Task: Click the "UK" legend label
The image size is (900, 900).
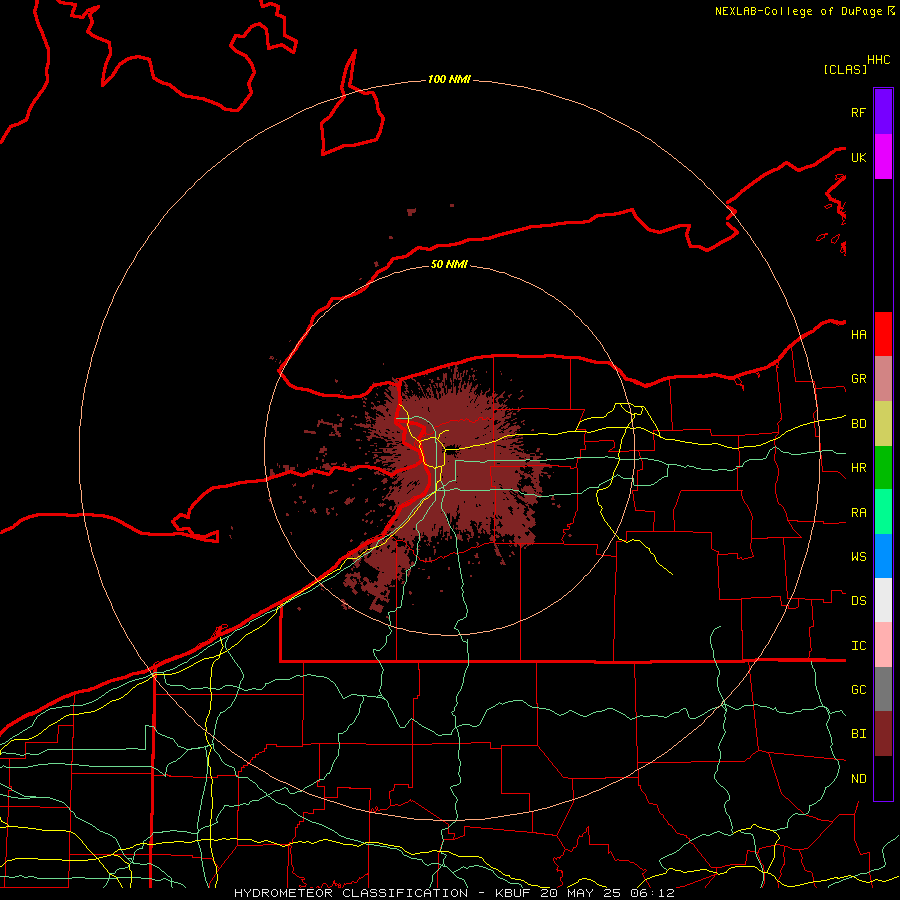Action: [x=858, y=157]
